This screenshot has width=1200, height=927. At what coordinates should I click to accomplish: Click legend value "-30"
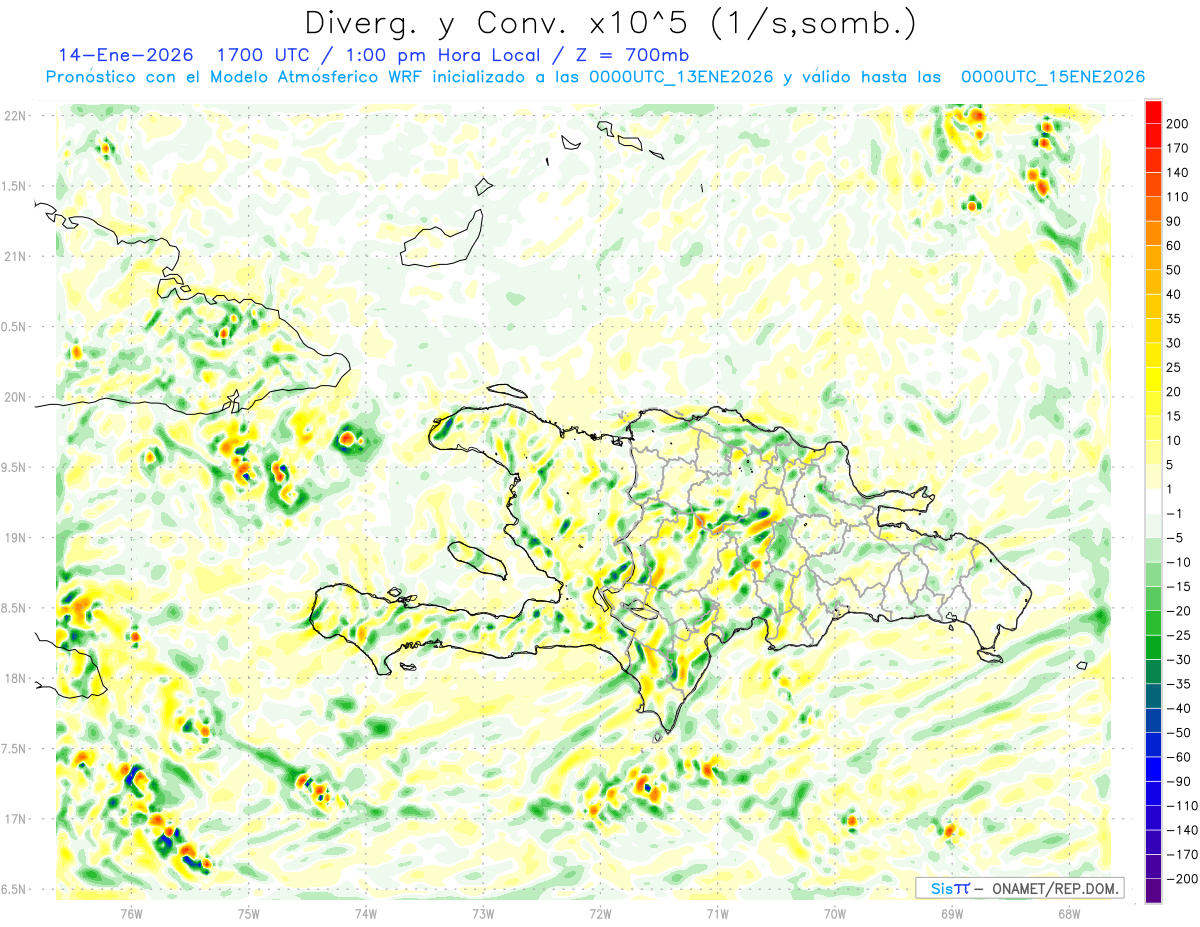(1180, 660)
